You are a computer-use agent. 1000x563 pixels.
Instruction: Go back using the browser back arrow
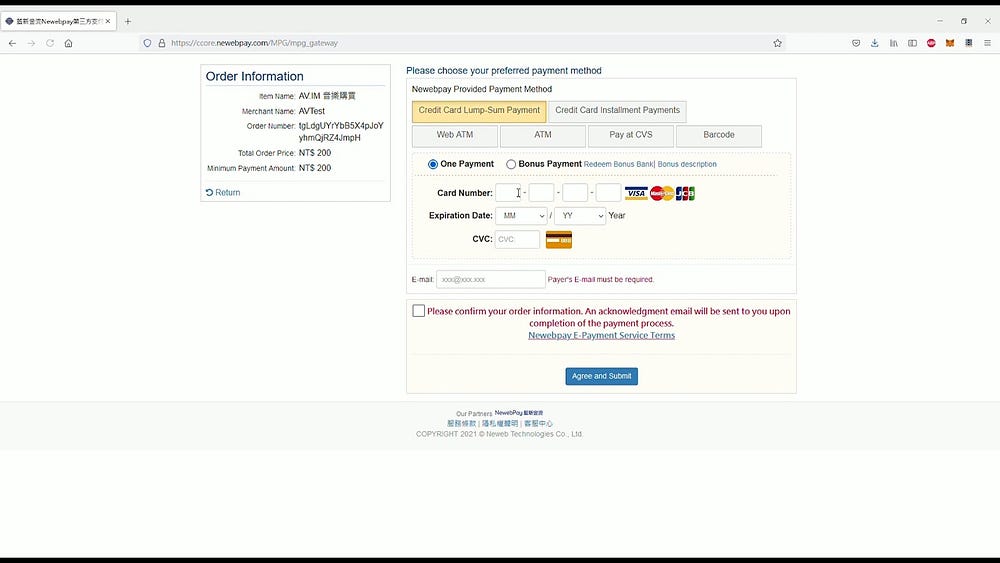(x=12, y=43)
